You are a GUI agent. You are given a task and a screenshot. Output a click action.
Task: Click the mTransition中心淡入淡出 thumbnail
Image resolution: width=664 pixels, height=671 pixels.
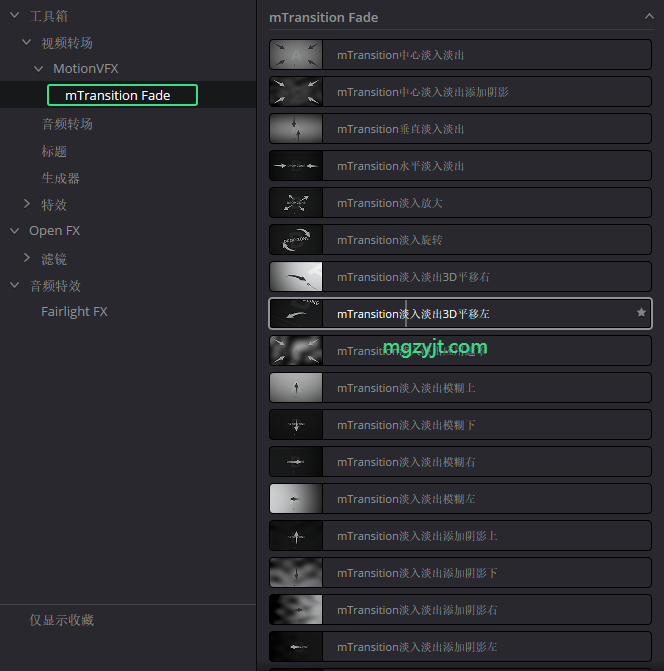pos(296,55)
